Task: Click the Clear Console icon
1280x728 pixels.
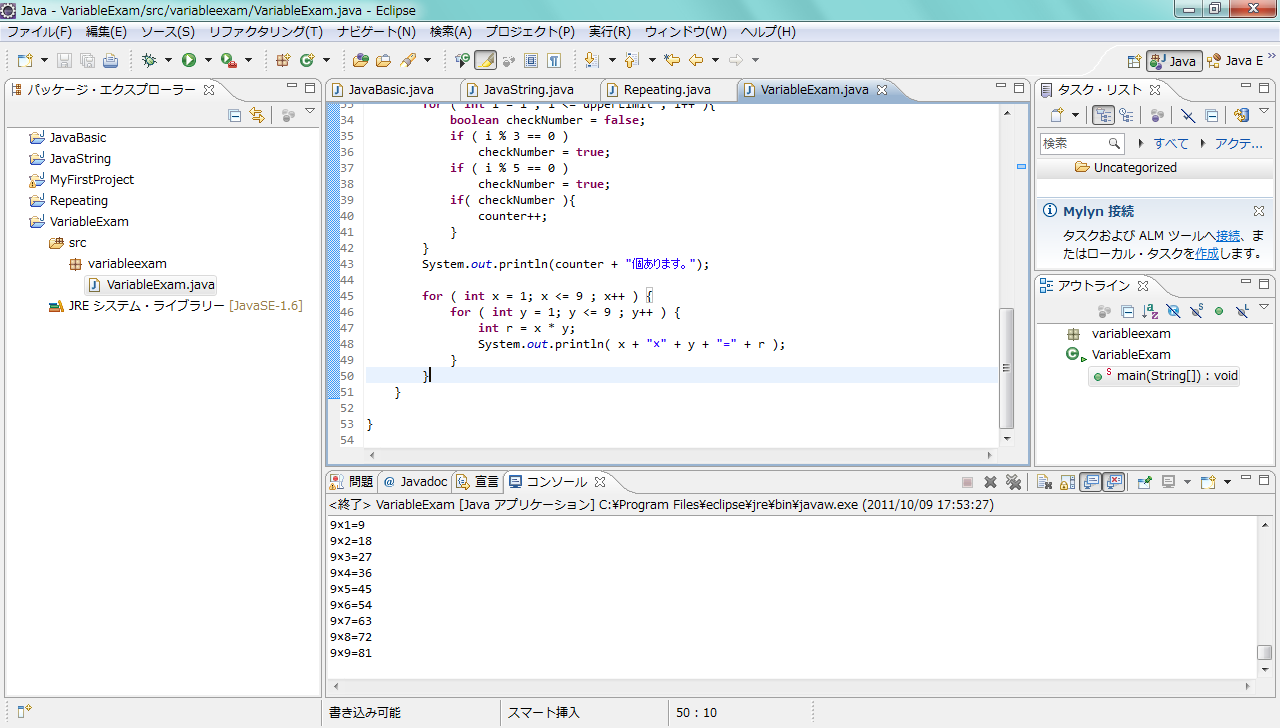Action: [x=1042, y=482]
